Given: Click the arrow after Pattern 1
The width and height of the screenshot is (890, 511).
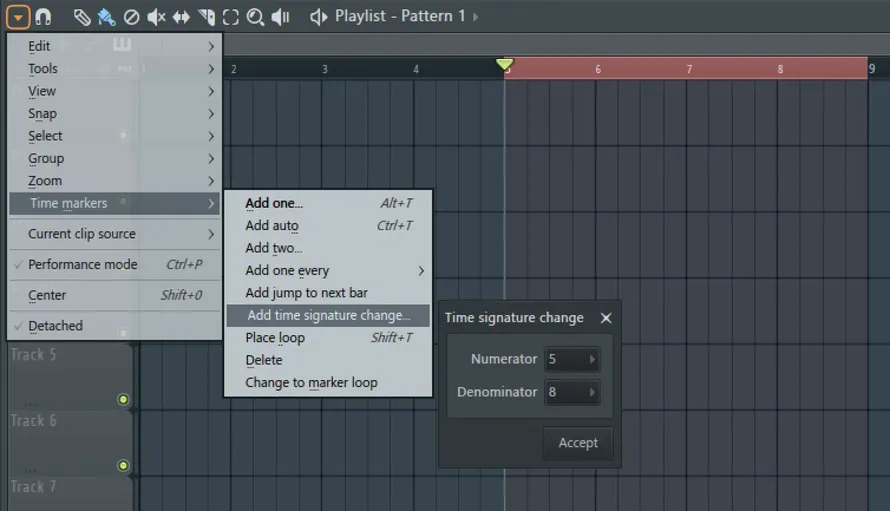Looking at the screenshot, I should 476,17.
